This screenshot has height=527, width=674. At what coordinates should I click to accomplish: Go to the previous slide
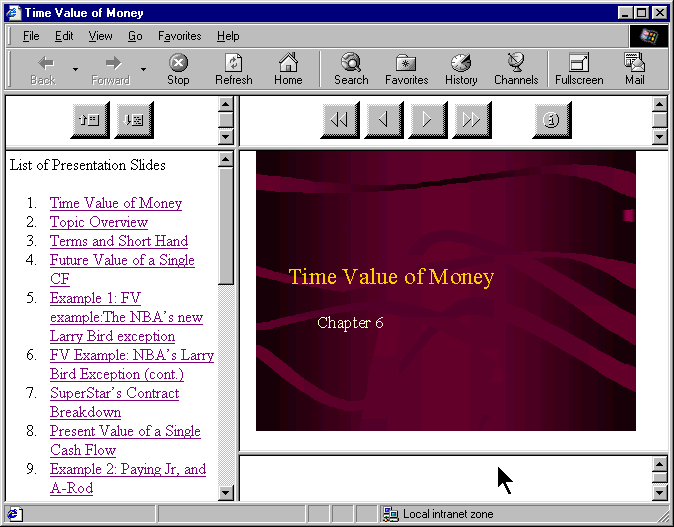coord(384,120)
